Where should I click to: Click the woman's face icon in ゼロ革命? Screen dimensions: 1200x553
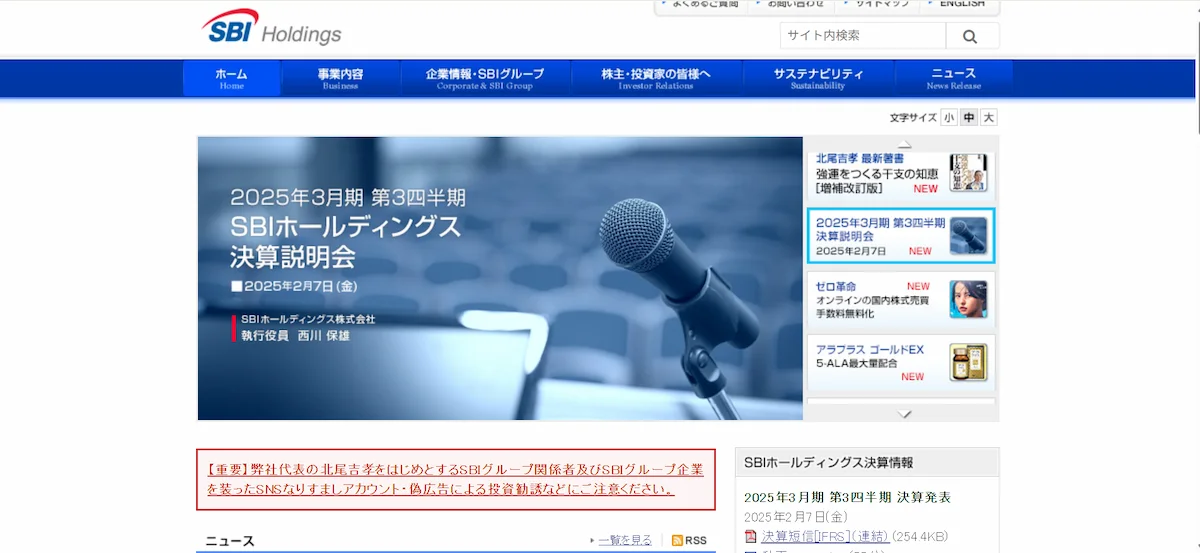pyautogui.click(x=967, y=299)
